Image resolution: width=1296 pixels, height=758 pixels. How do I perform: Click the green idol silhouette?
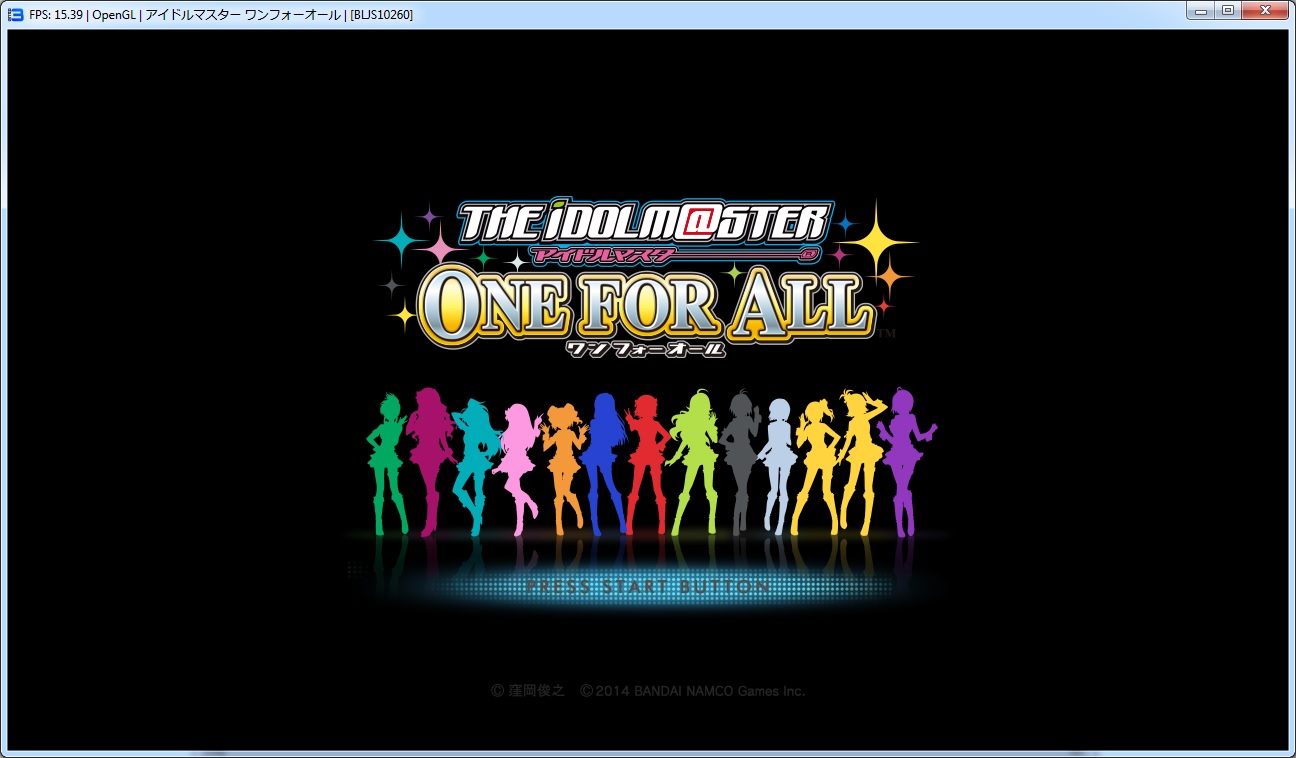click(x=386, y=463)
